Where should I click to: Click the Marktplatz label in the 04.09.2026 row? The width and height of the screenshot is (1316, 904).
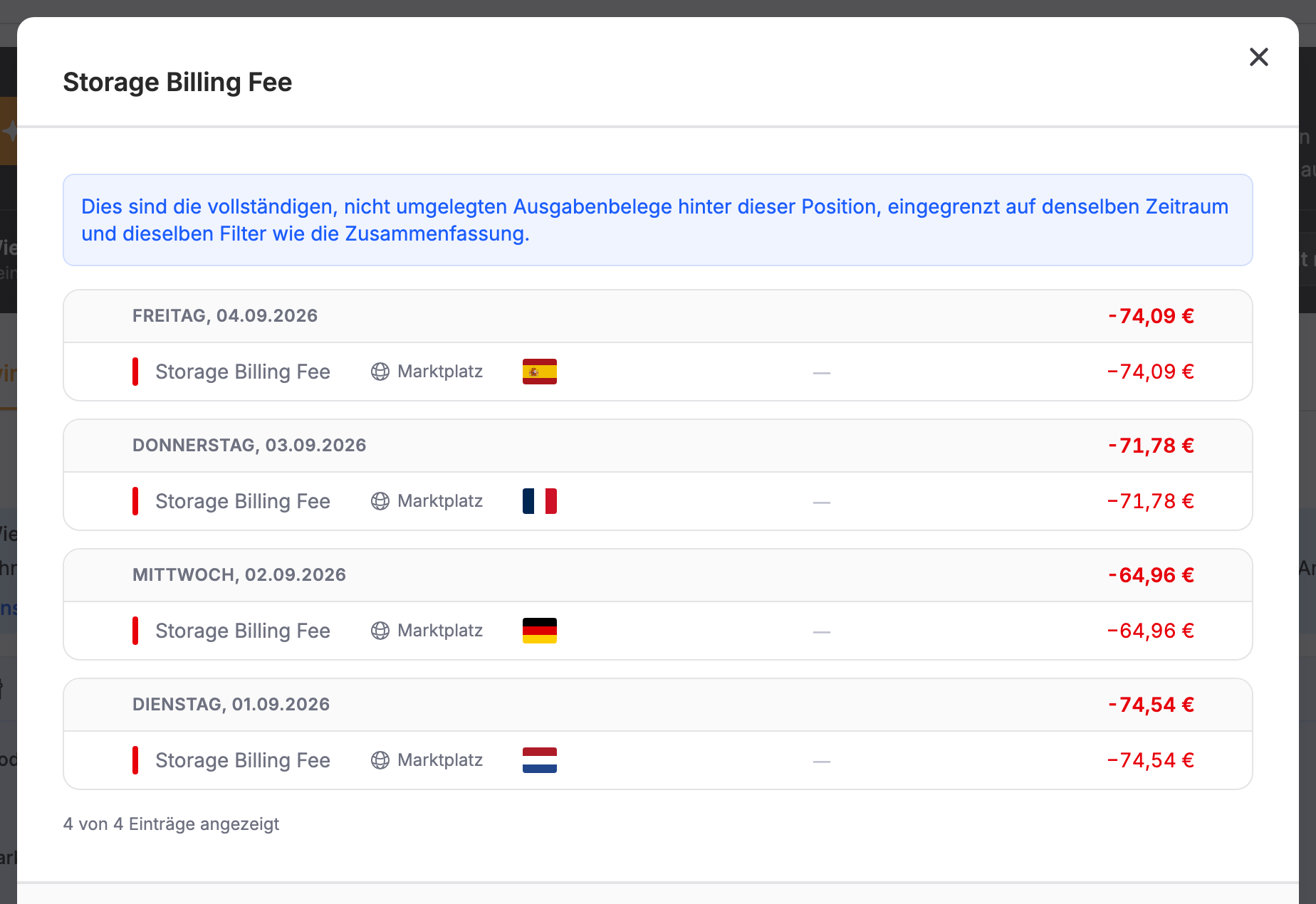click(440, 372)
